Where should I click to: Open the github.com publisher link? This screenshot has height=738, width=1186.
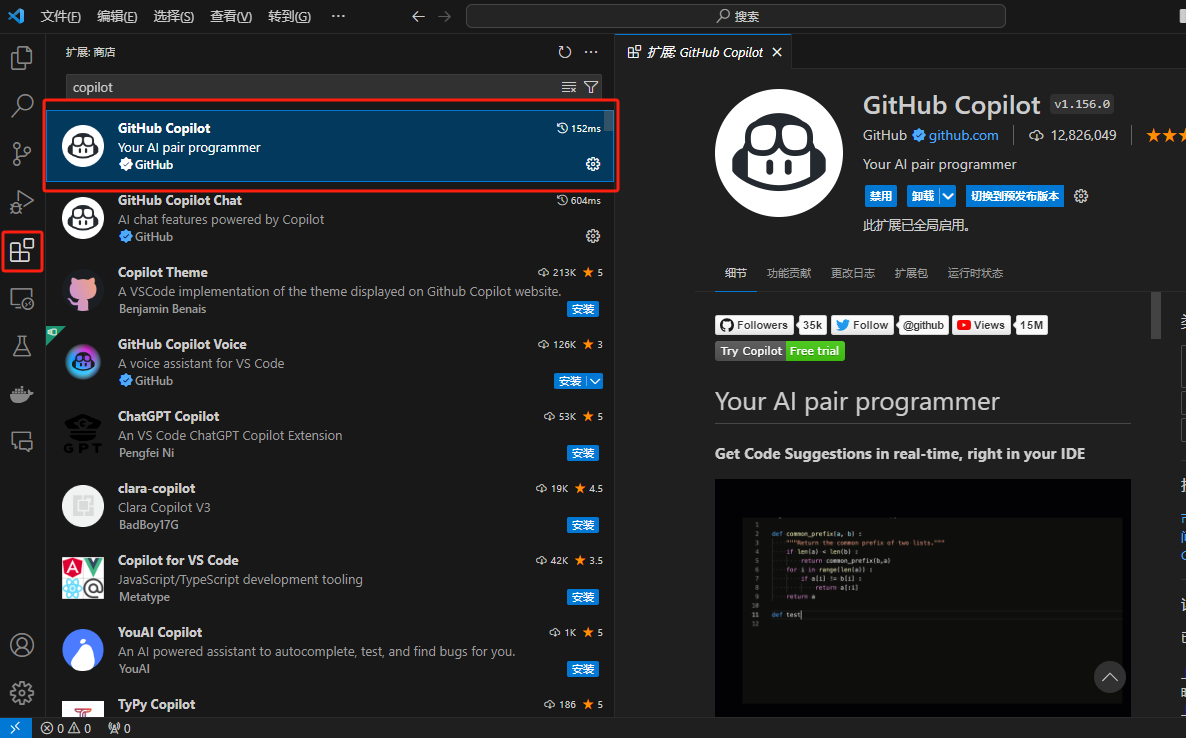[963, 135]
